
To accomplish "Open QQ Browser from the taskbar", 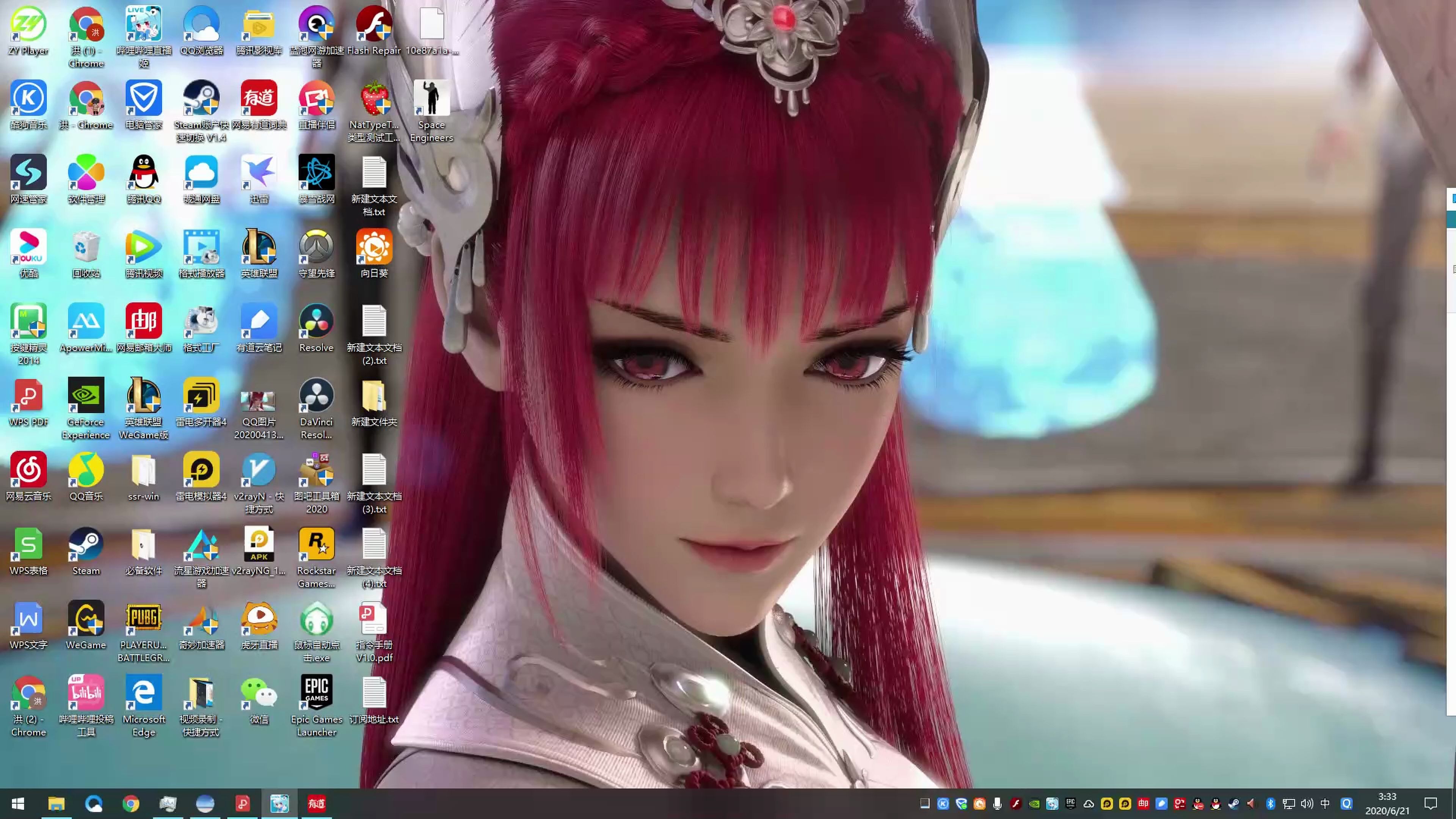I will click(93, 804).
